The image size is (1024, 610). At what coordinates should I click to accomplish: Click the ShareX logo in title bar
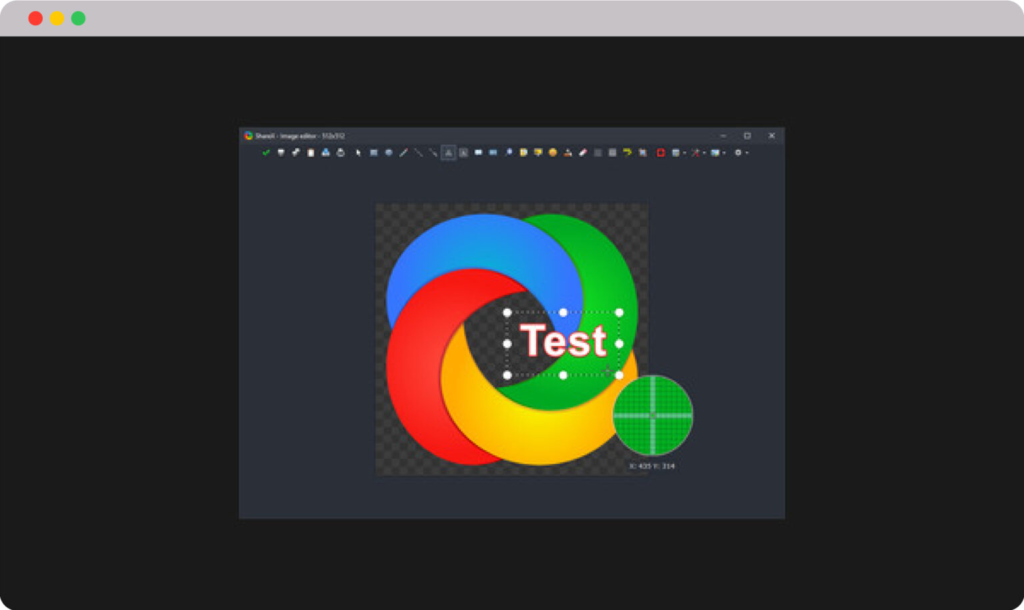(x=248, y=135)
